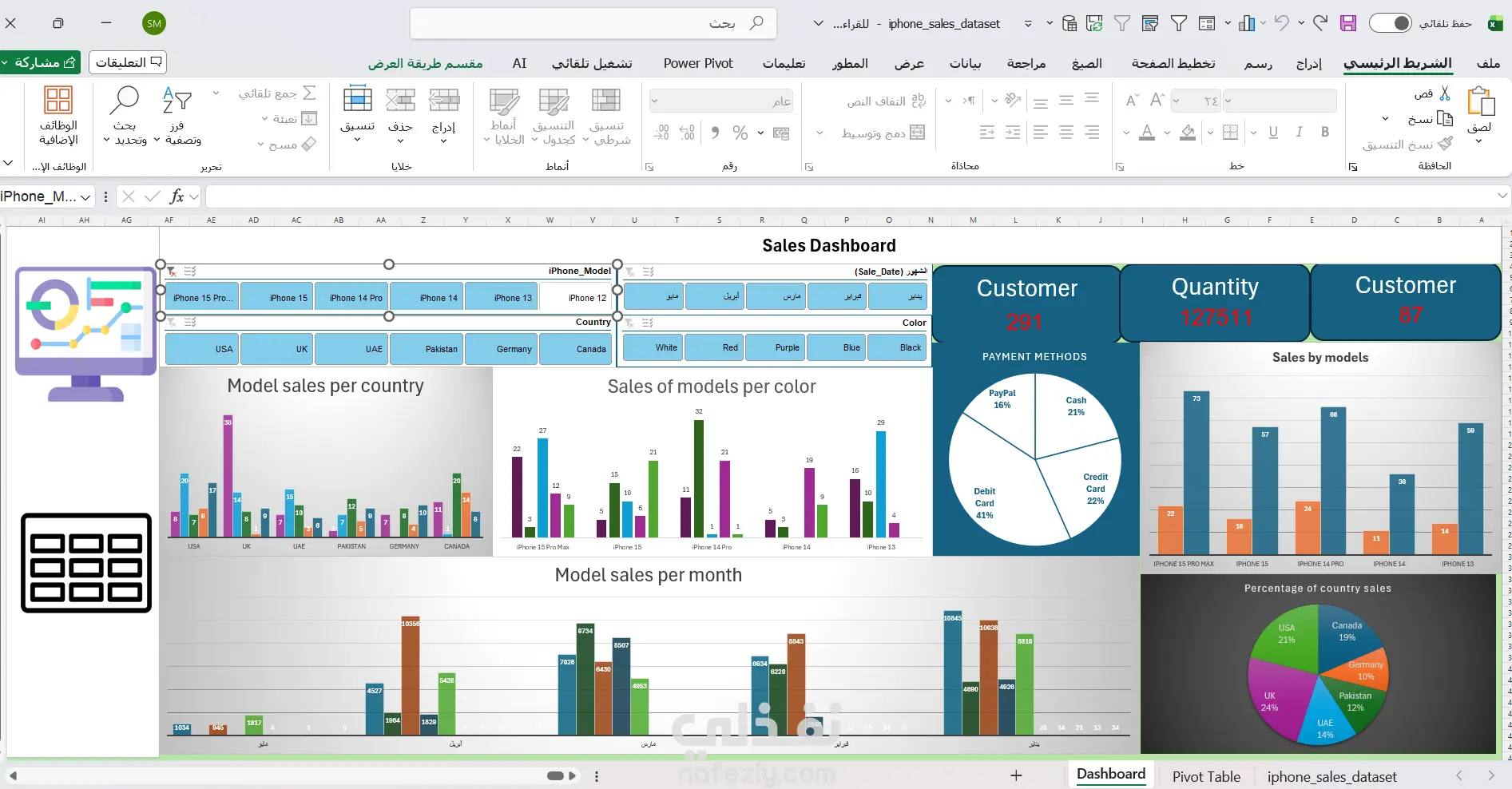Image resolution: width=1512 pixels, height=789 pixels.
Task: Expand the formula bar chevron
Action: tap(1502, 196)
